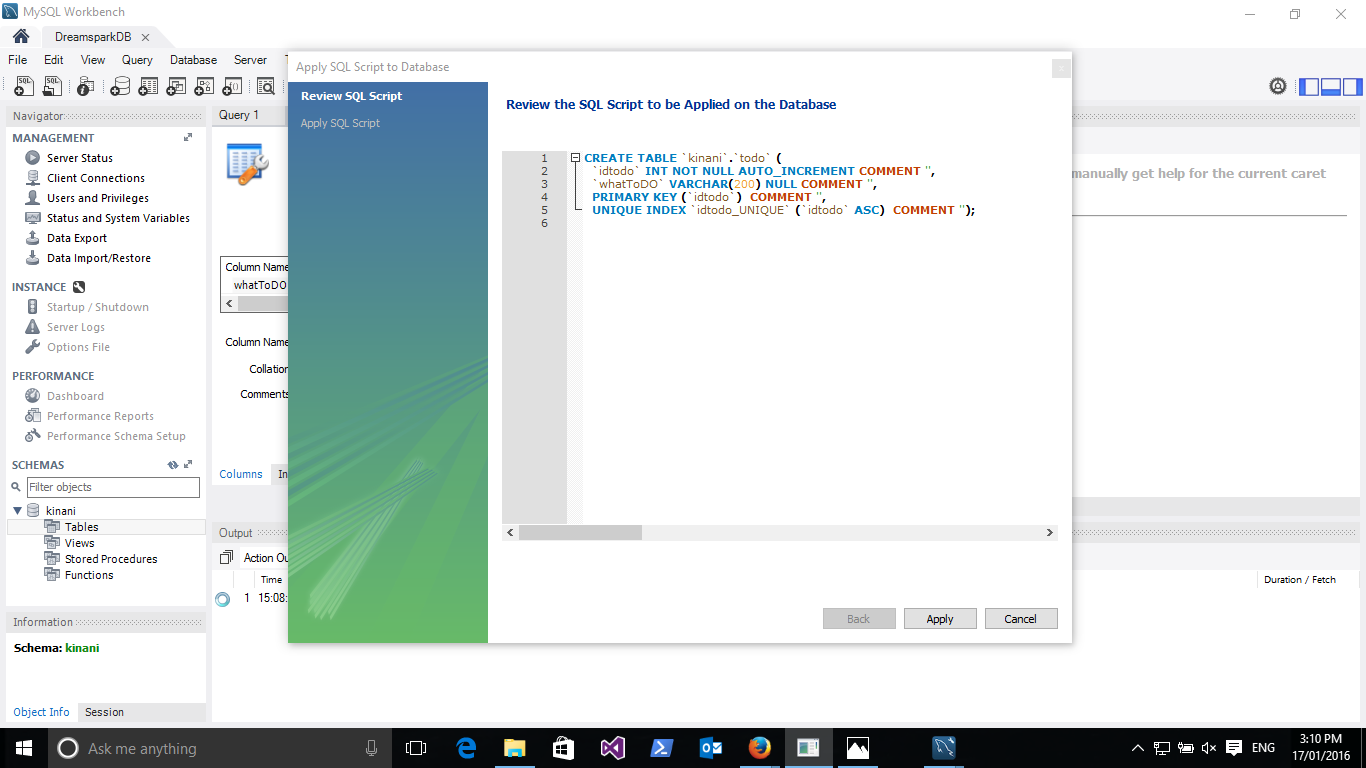Screen dimensions: 1366x768
Task: Click the horizontal scrollbar under the SQL script
Action: [x=580, y=533]
